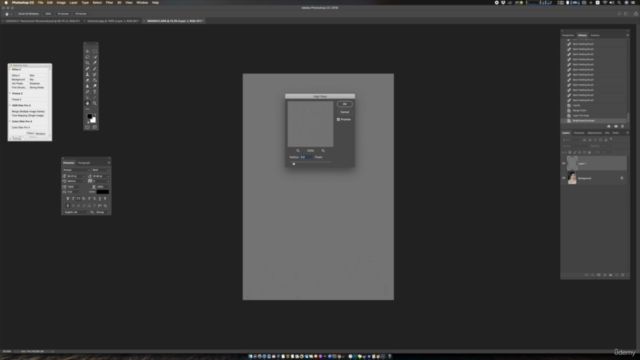
Task: Click the High Pass preview thumbnail
Action: (x=310, y=124)
